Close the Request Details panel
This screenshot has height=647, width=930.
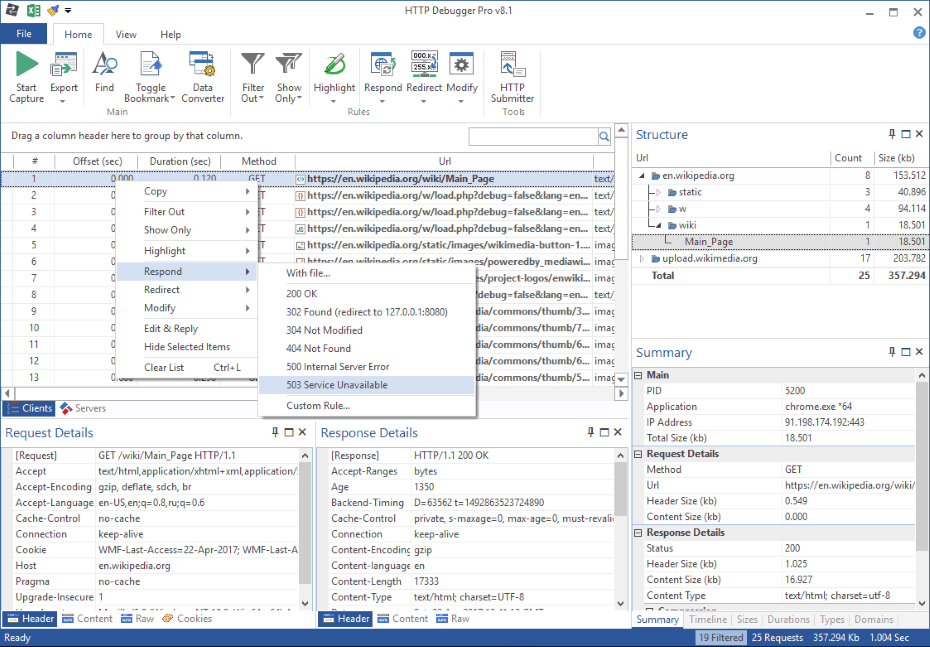coord(302,432)
